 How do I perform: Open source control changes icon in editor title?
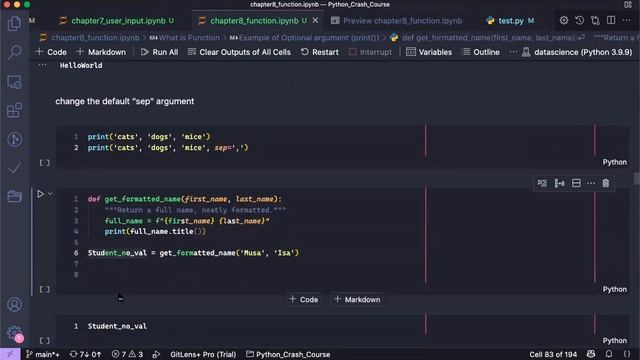(x=595, y=20)
